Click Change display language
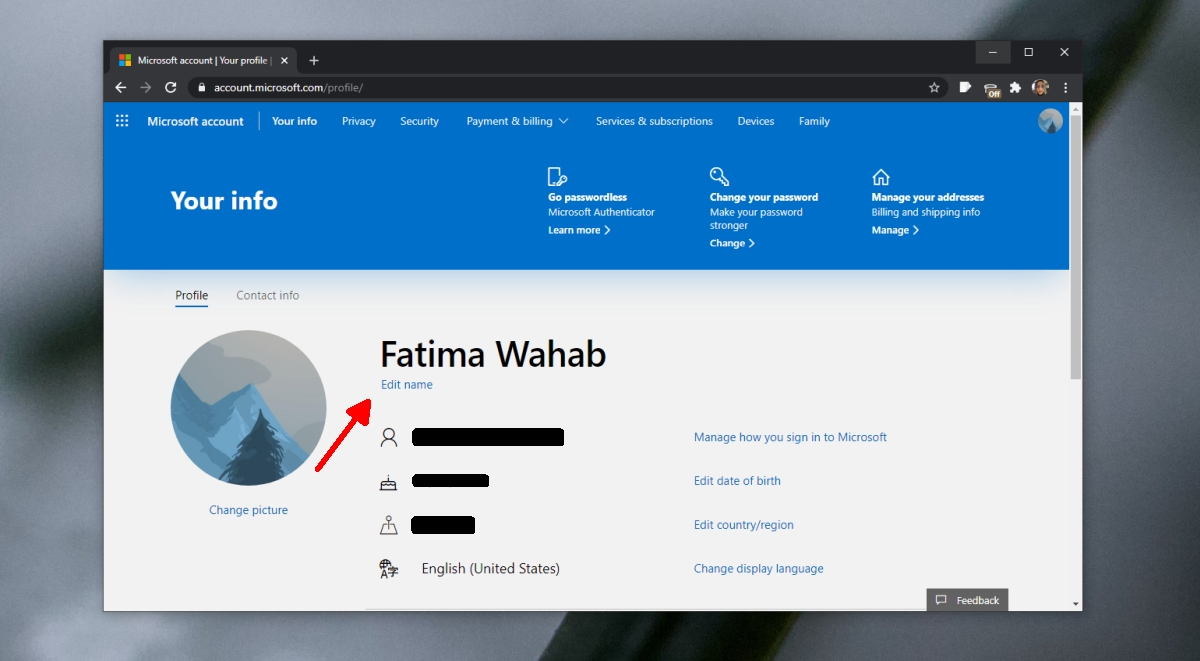This screenshot has width=1200, height=661. [759, 569]
